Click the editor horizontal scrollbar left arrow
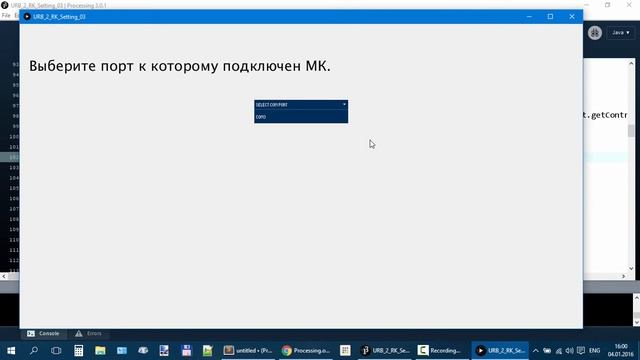 click(4, 276)
